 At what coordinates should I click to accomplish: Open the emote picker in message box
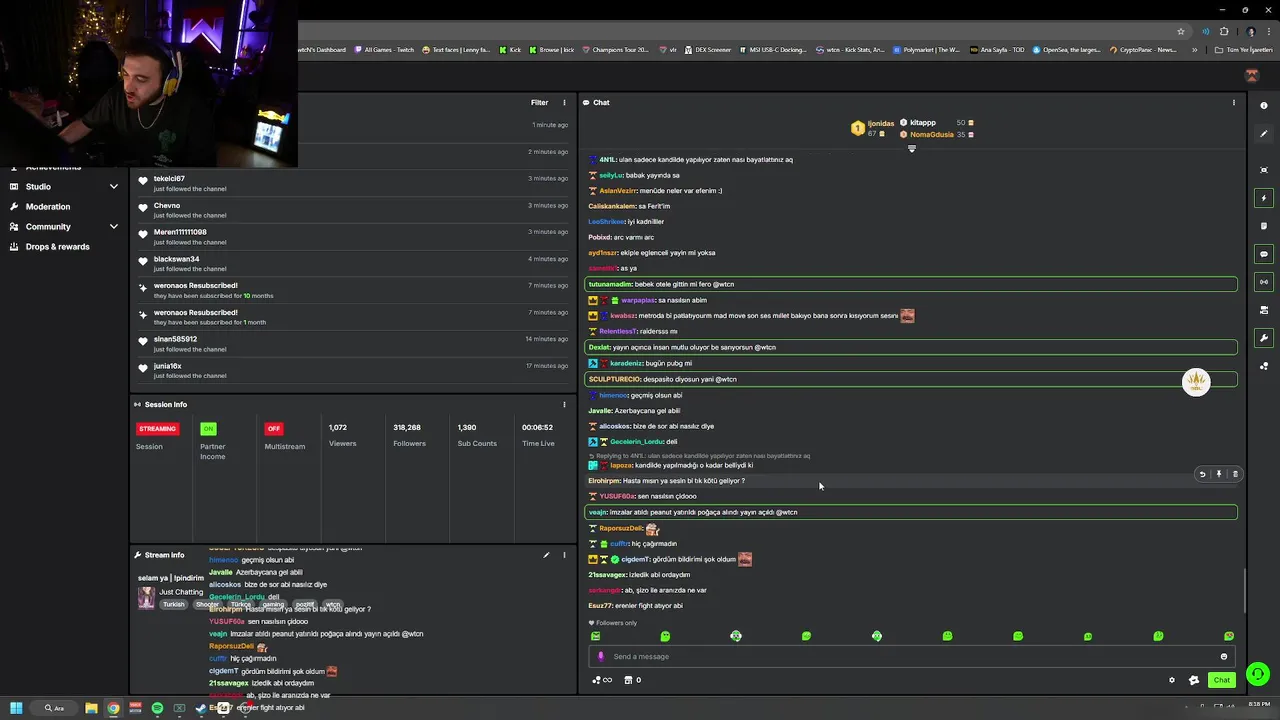tap(1223, 657)
